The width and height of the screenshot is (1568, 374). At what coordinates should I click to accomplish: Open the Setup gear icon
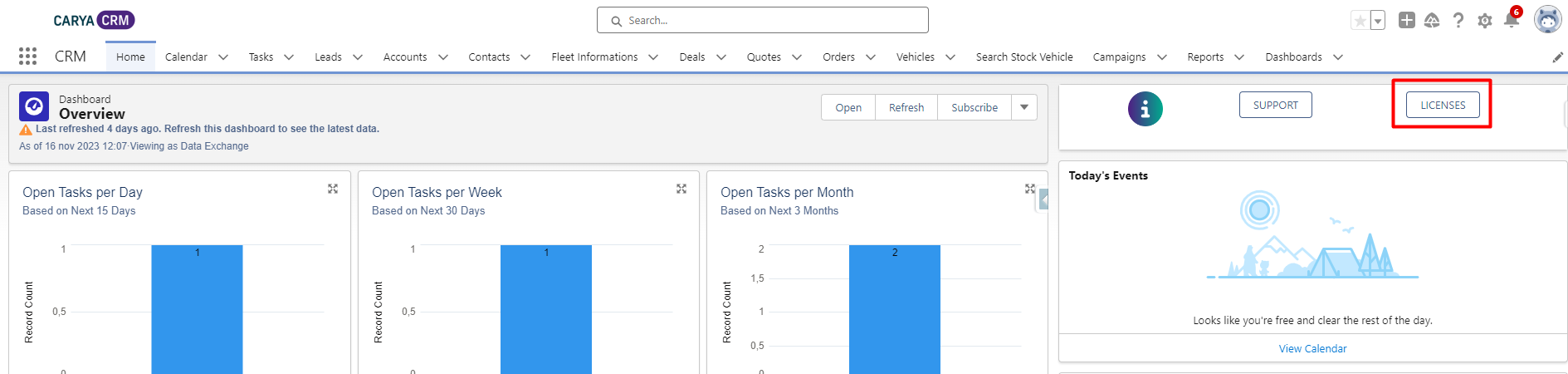[x=1485, y=21]
